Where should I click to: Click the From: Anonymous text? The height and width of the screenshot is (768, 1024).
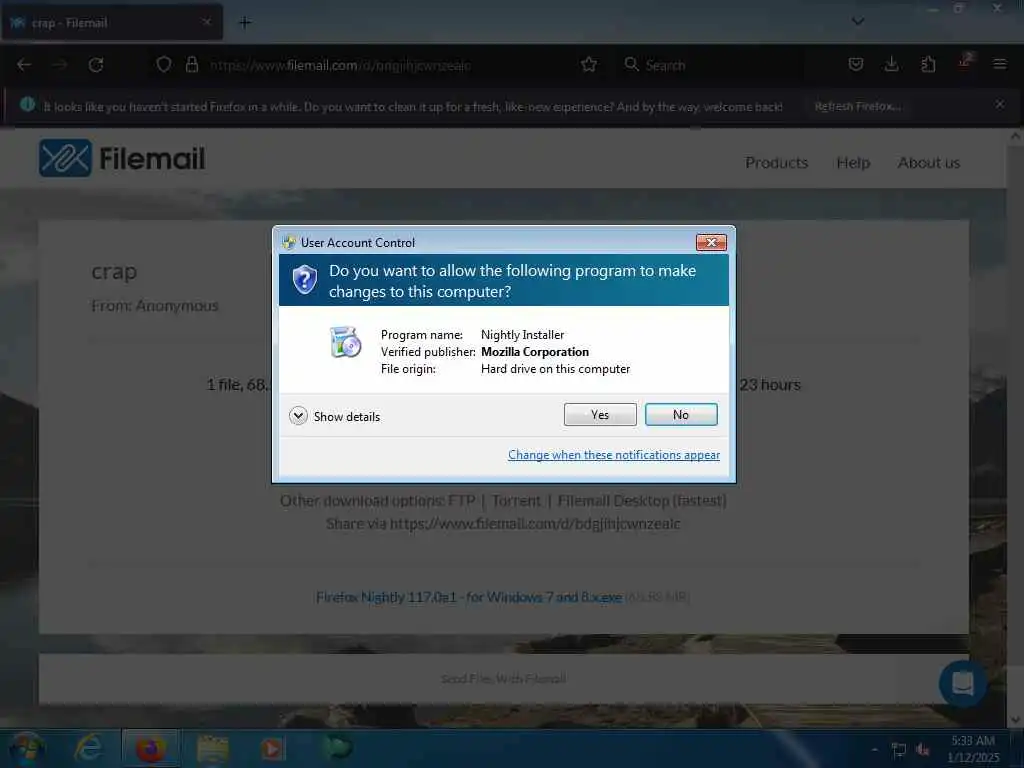tap(155, 306)
